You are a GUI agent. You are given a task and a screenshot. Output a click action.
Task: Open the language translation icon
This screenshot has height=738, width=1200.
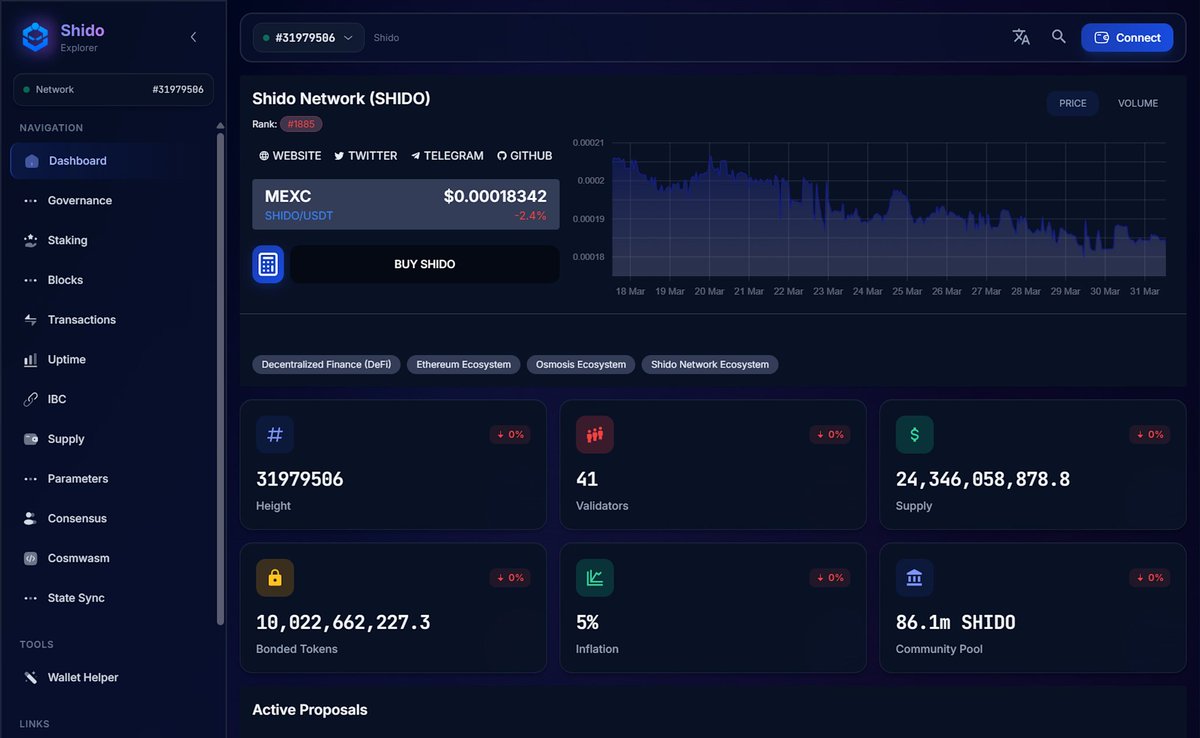click(x=1021, y=37)
